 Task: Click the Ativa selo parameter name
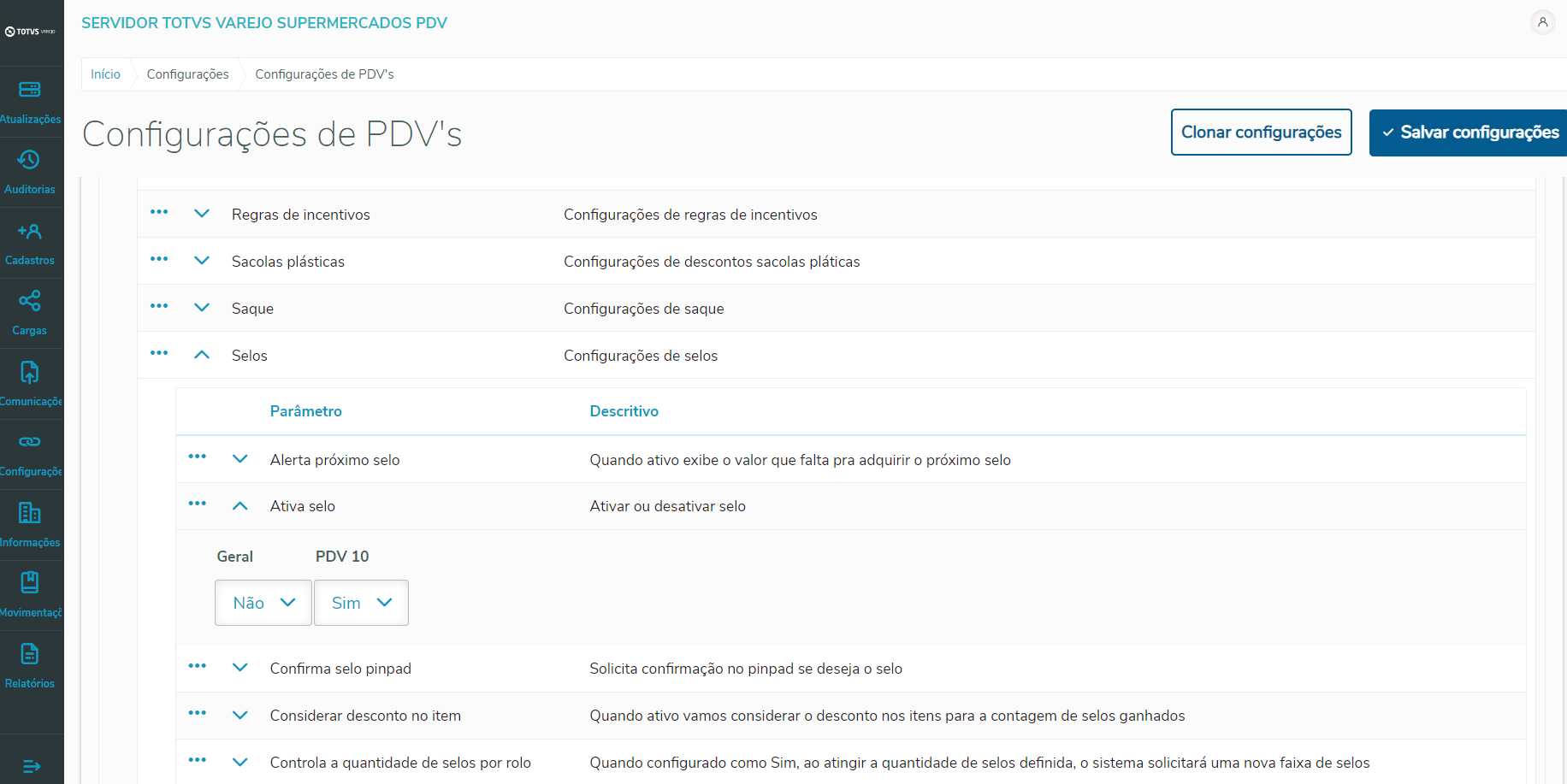click(x=303, y=506)
